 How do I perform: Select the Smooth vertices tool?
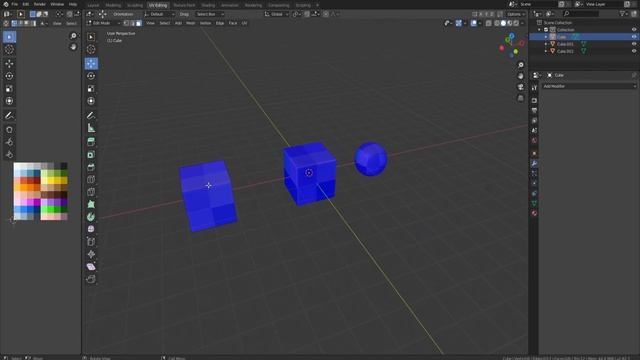click(91, 229)
